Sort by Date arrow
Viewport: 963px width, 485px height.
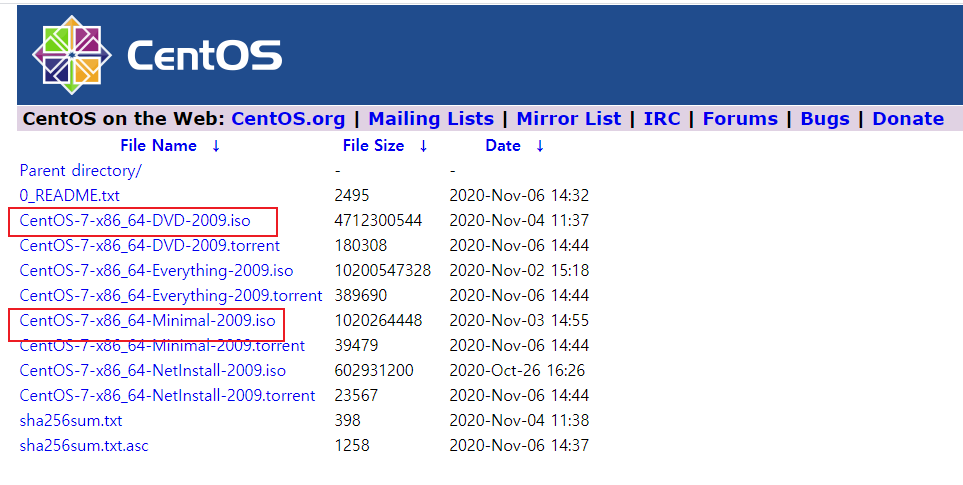click(539, 146)
